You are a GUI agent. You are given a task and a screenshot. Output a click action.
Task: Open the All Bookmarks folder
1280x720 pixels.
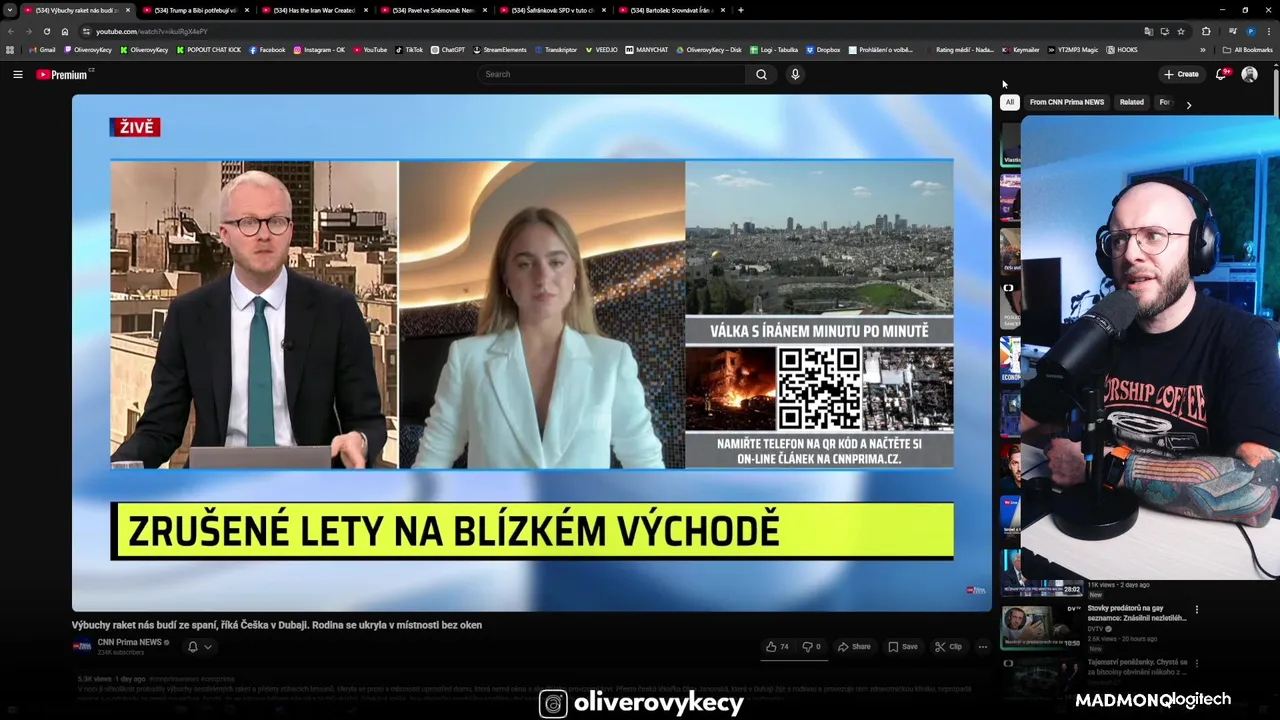(x=1248, y=49)
